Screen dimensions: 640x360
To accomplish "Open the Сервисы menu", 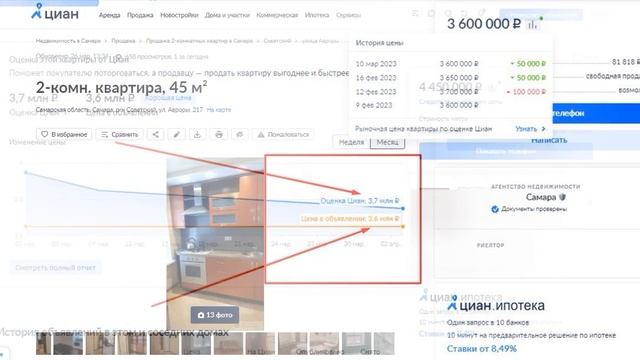I will coord(348,15).
